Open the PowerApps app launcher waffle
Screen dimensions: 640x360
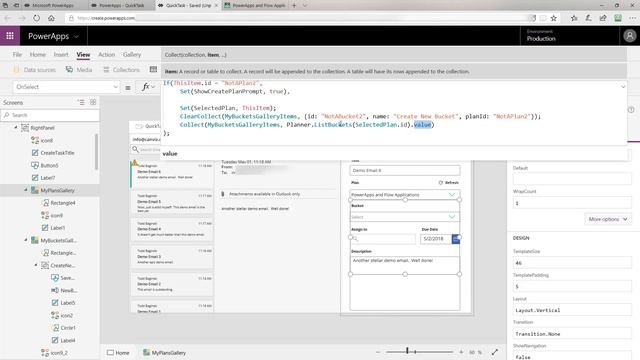(x=10, y=36)
